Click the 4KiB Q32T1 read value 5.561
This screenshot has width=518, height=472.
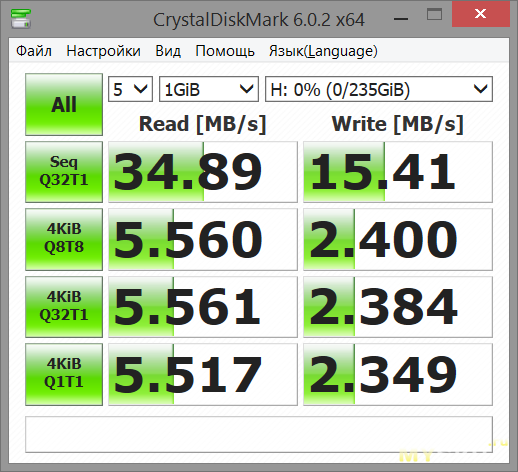point(203,307)
